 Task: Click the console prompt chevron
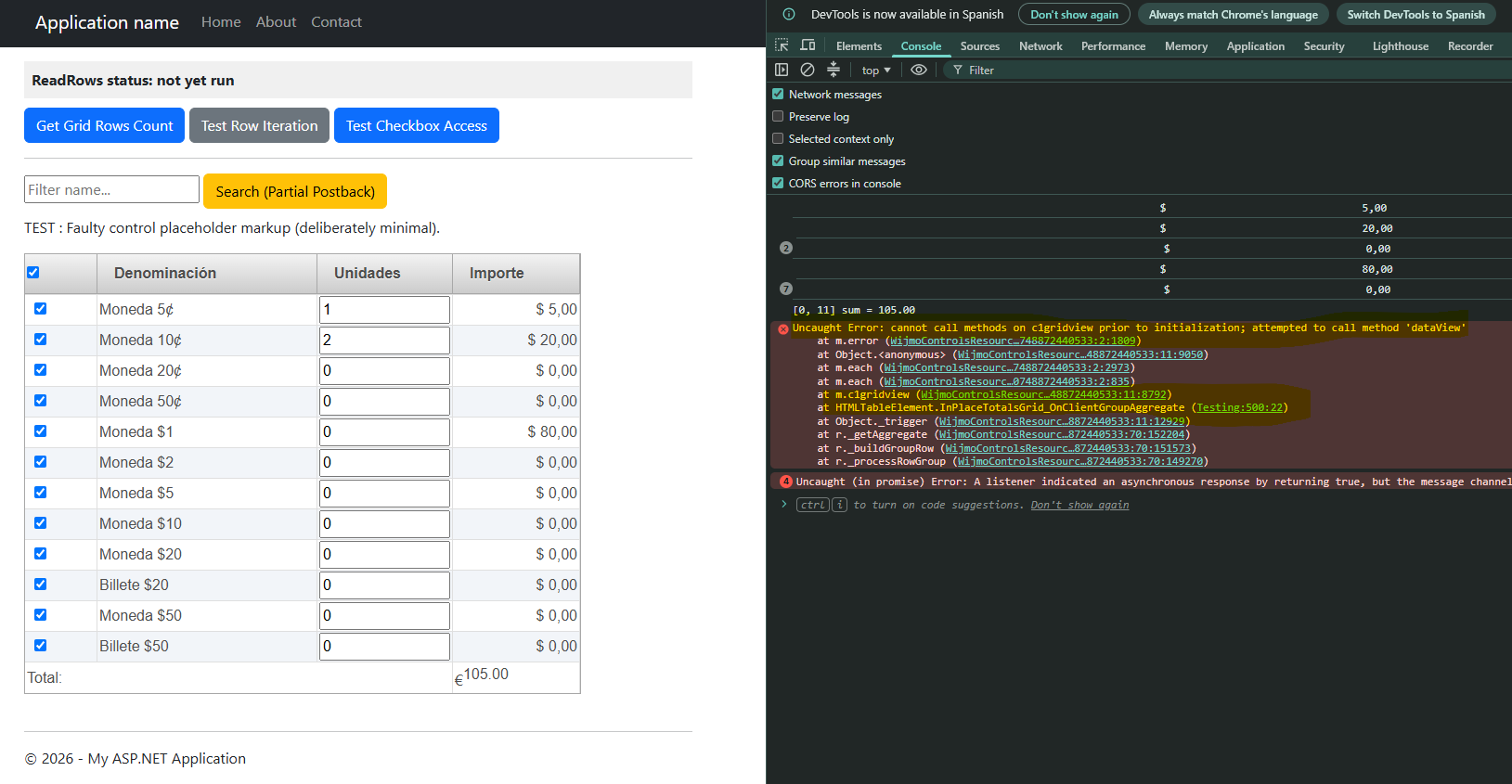[x=784, y=504]
